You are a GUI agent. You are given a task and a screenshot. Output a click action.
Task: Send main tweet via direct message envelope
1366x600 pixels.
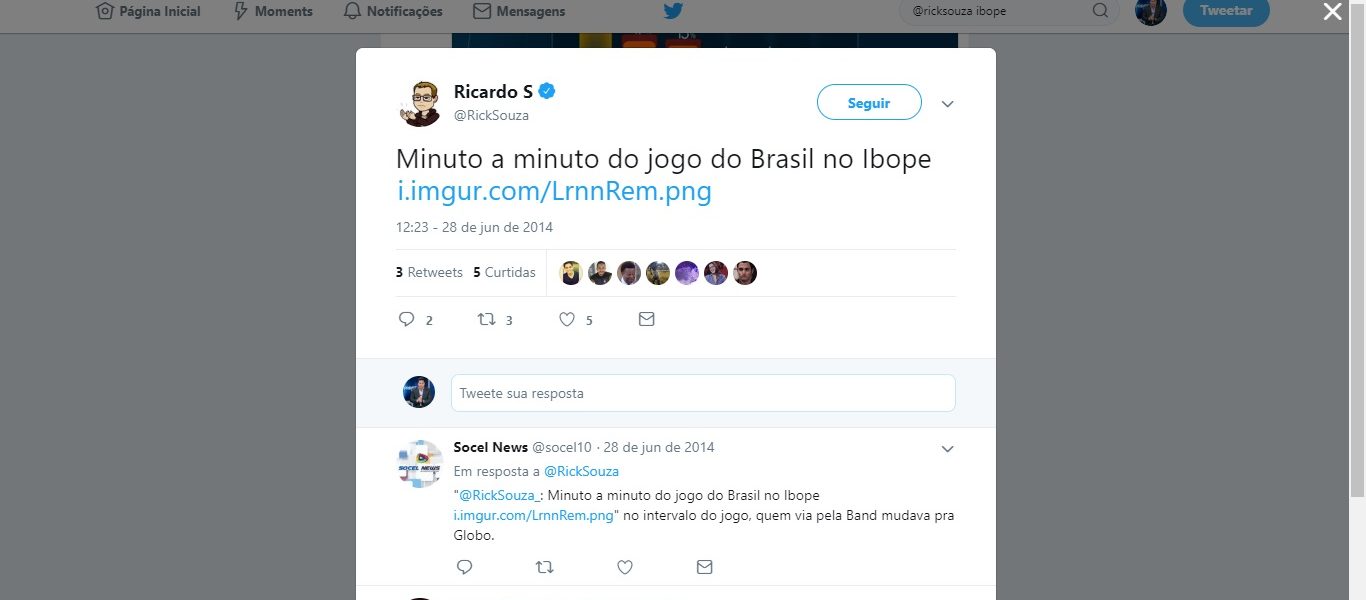point(646,319)
